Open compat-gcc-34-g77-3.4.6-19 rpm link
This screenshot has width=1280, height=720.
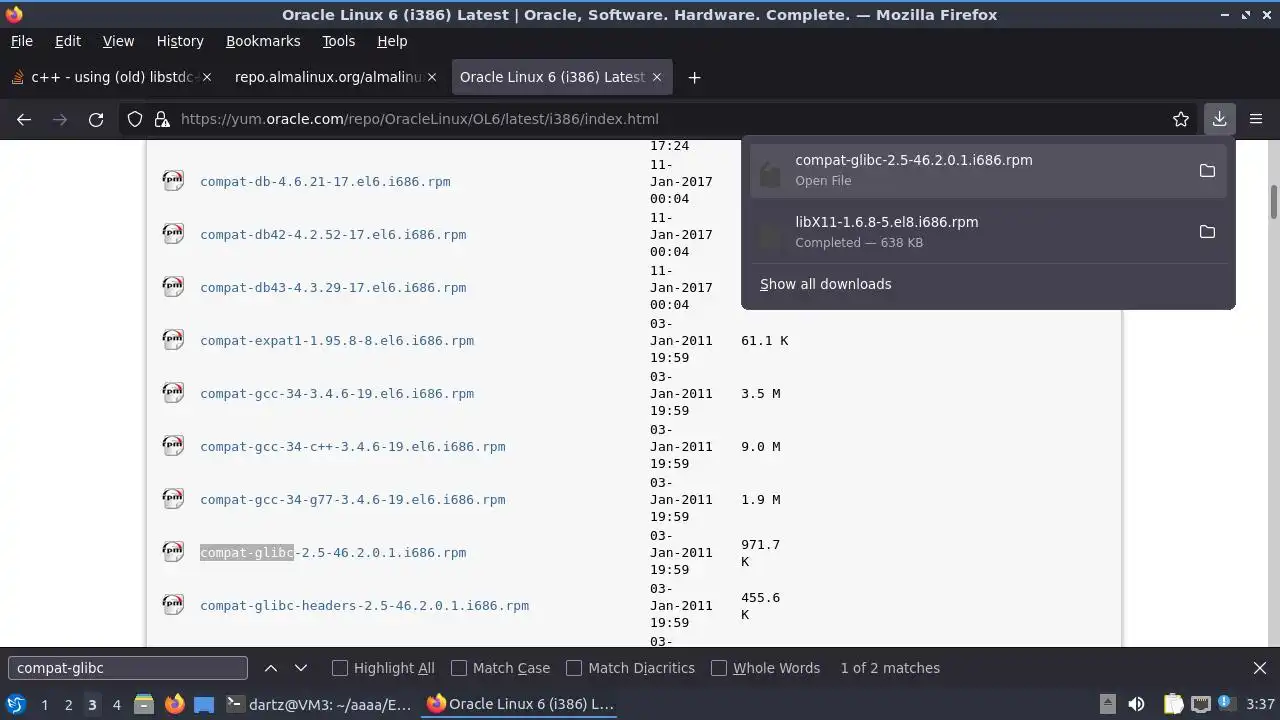point(353,500)
